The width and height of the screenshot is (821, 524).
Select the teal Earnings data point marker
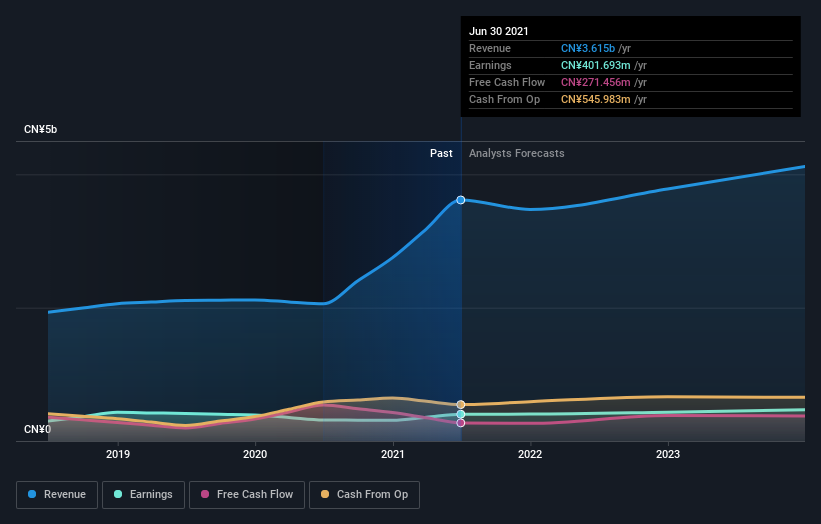click(461, 414)
